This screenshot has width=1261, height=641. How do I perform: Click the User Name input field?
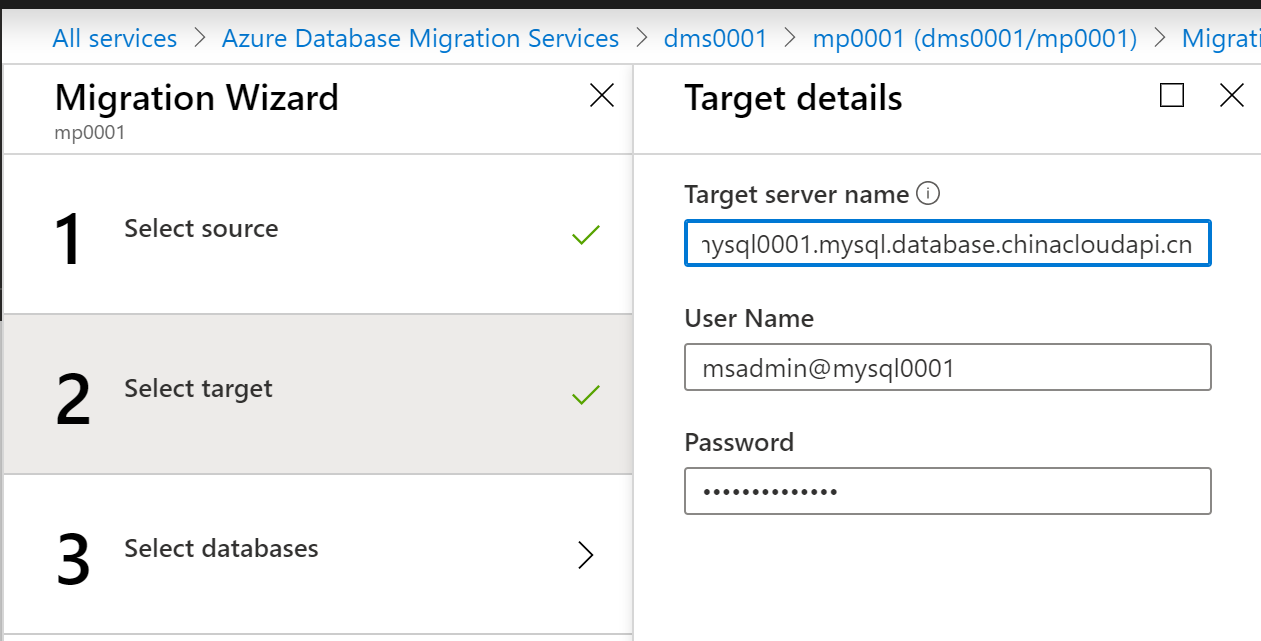[x=947, y=368]
